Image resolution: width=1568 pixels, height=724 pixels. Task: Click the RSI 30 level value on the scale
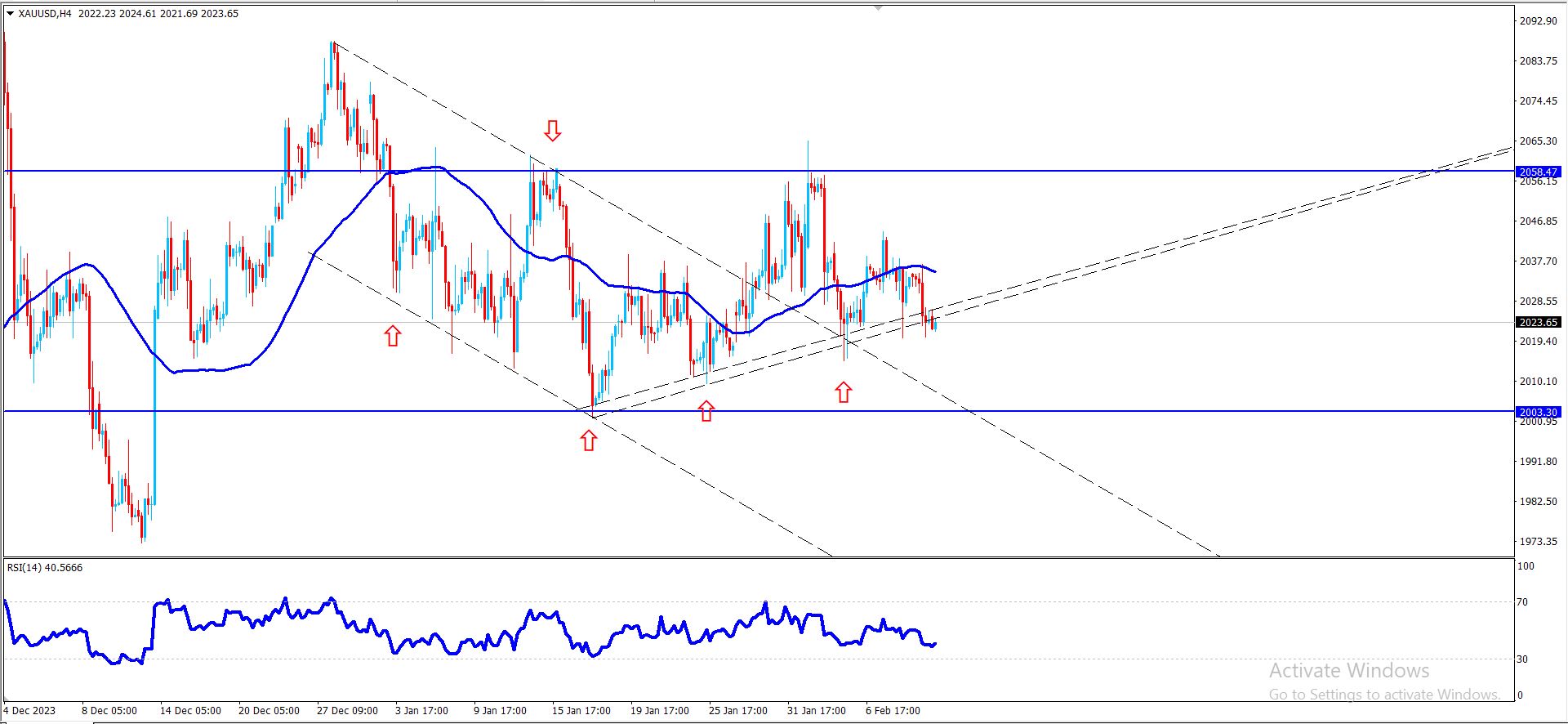point(1521,659)
